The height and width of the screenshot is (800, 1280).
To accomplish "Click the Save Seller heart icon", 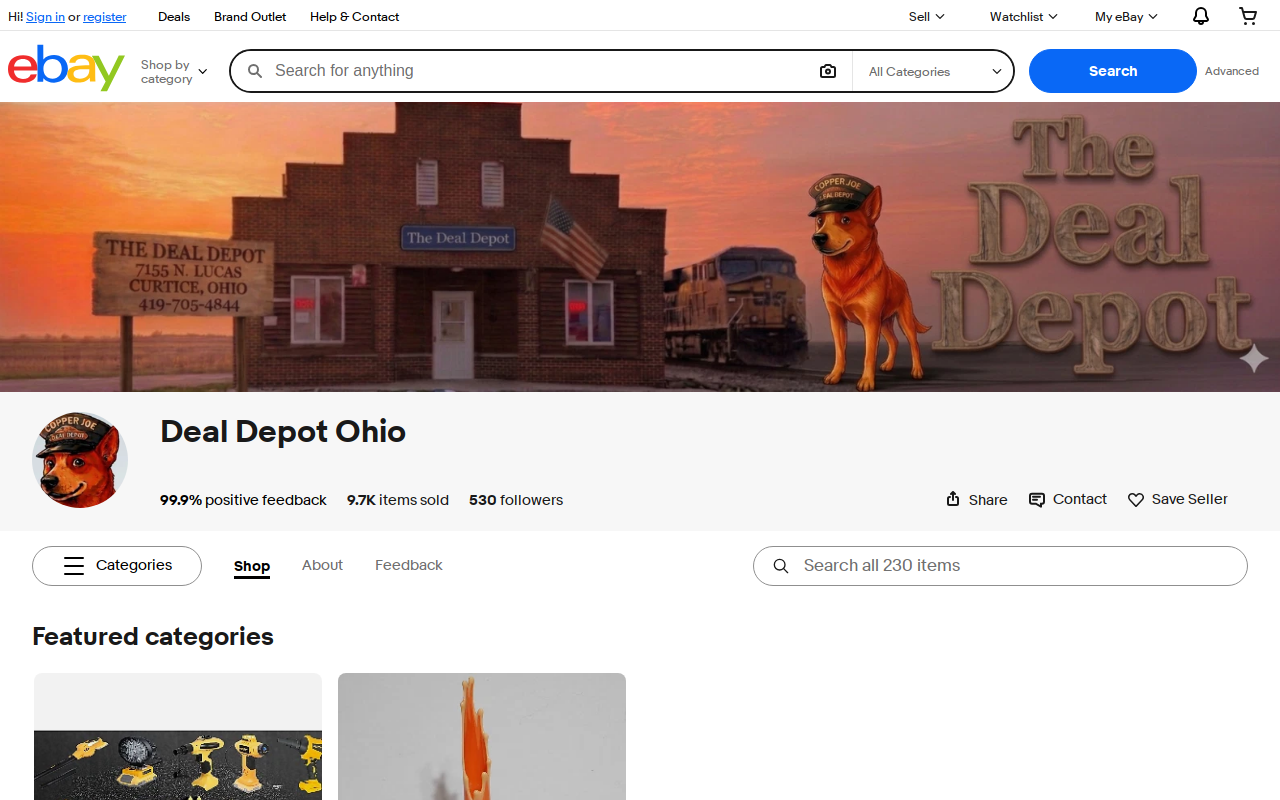I will 1136,499.
